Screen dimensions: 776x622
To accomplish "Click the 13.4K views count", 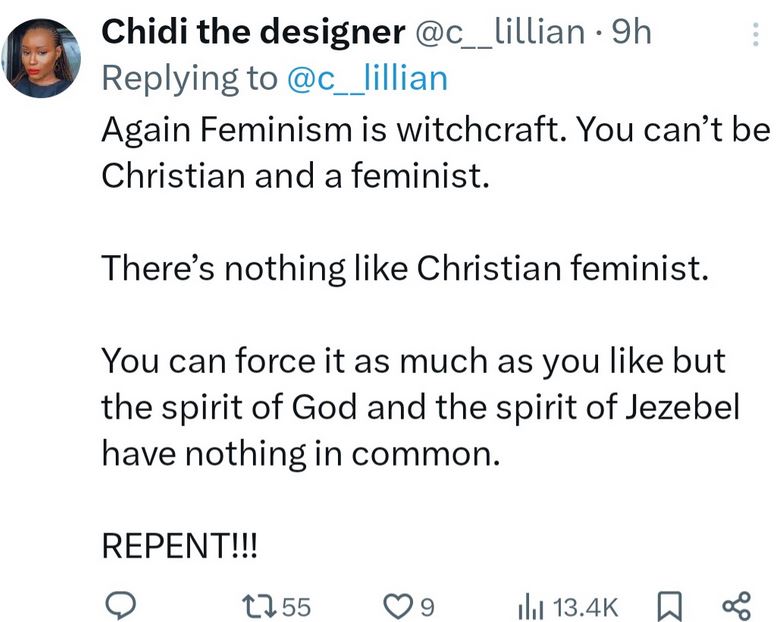I will click(586, 606).
